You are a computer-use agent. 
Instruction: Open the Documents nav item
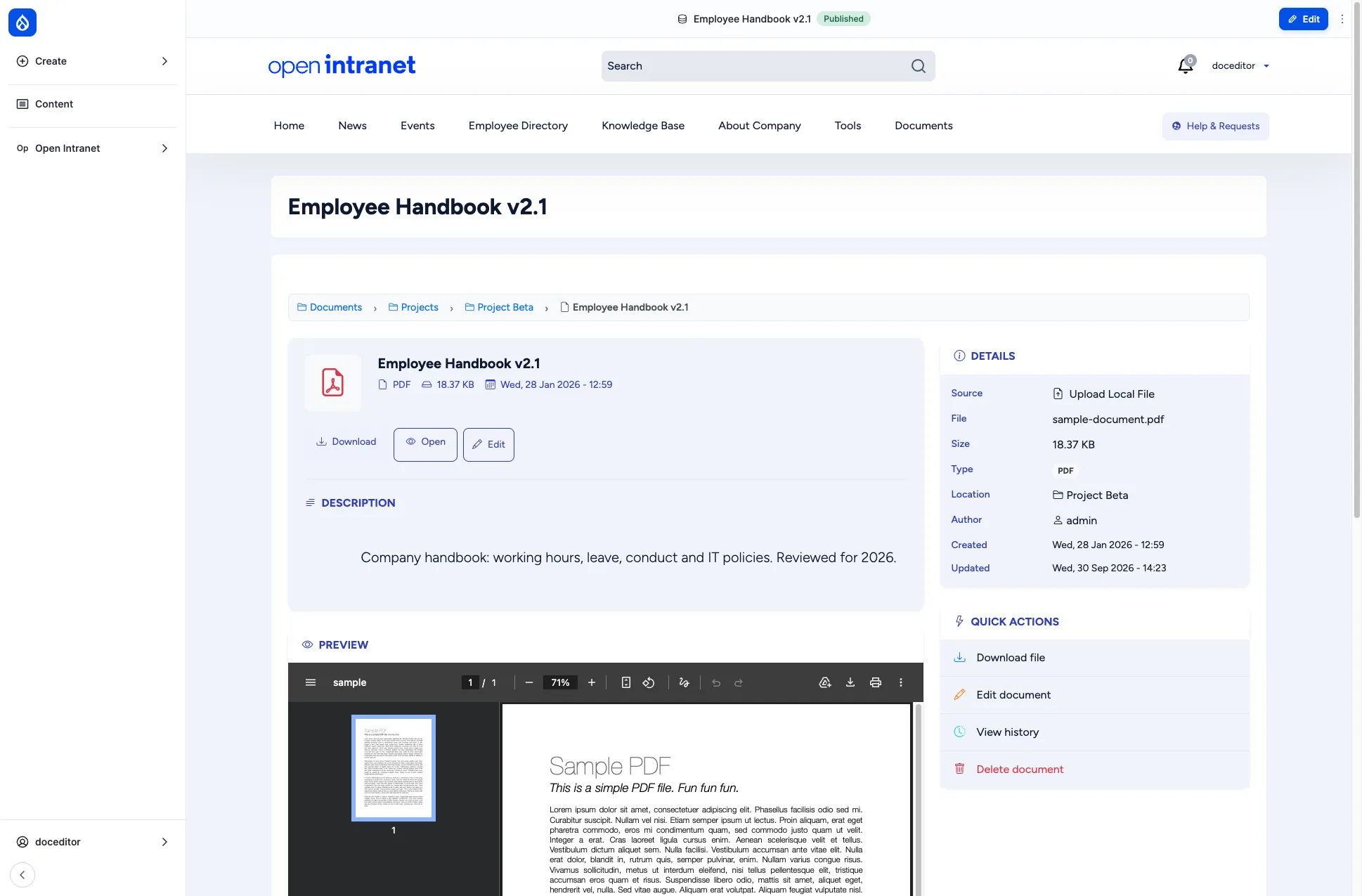click(x=923, y=126)
